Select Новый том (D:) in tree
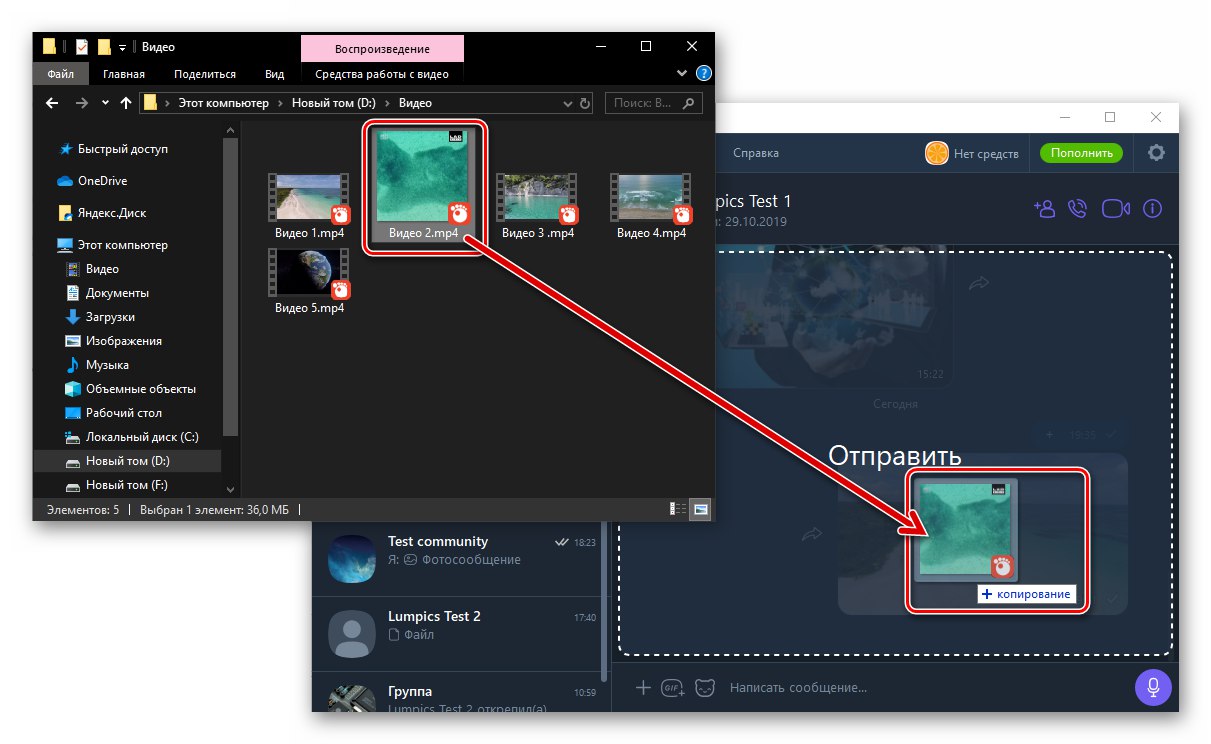The image size is (1211, 744). pos(128,461)
